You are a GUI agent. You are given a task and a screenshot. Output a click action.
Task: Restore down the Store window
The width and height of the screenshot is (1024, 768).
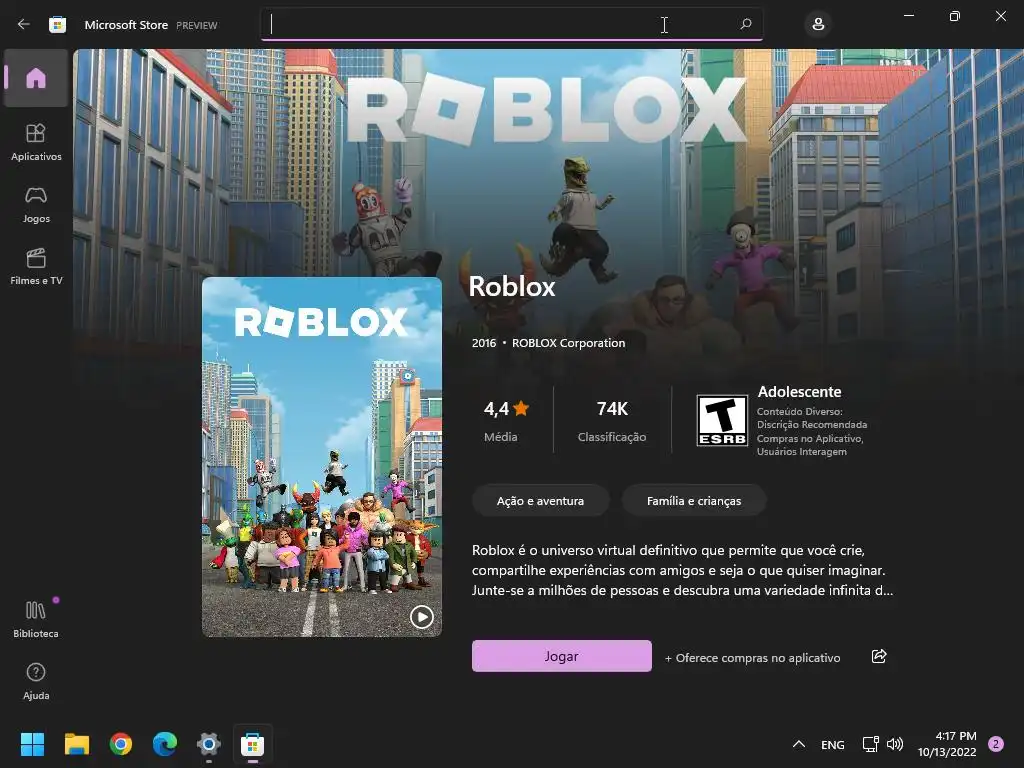pyautogui.click(x=955, y=16)
